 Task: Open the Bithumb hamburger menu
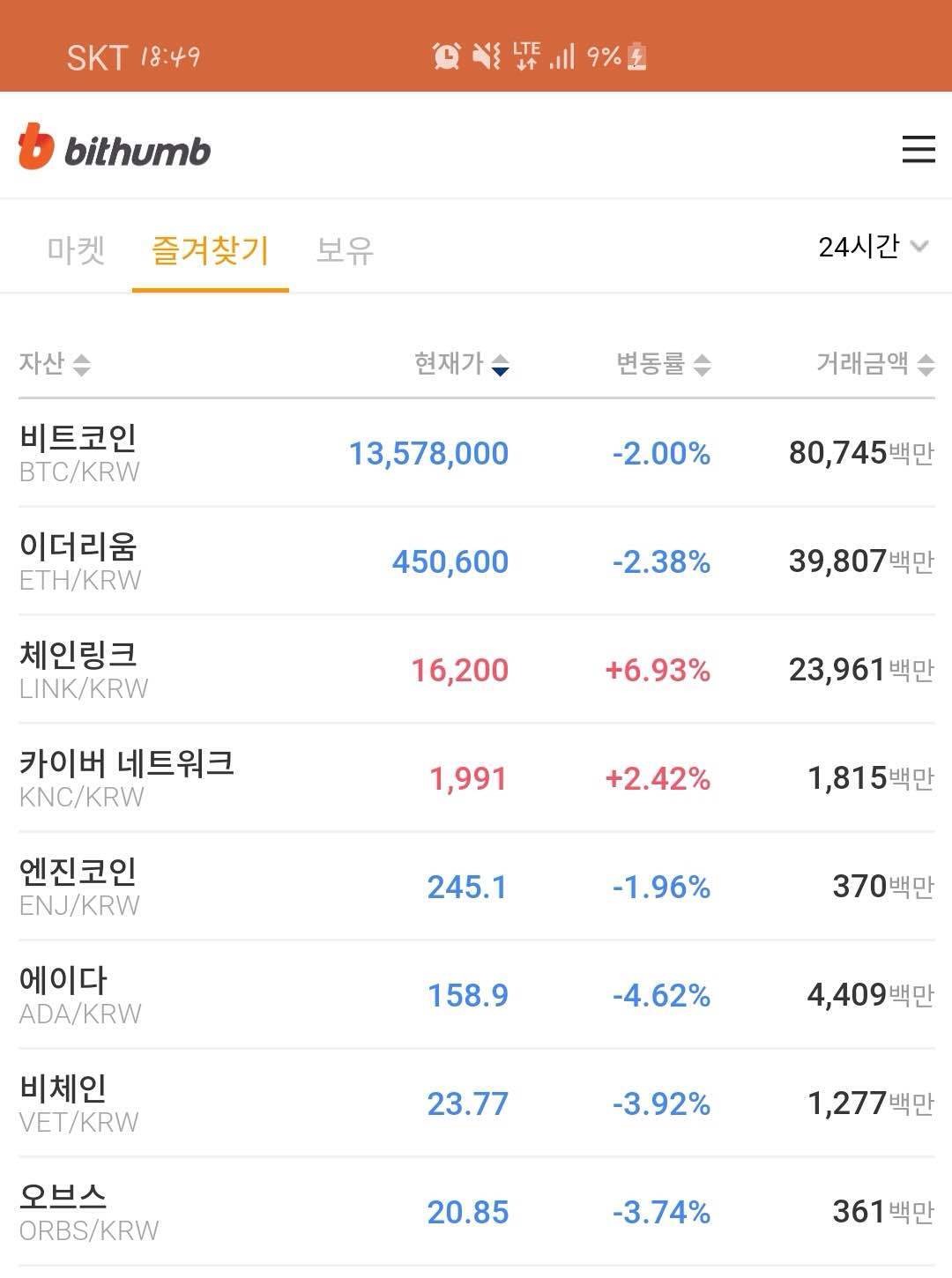[x=918, y=151]
